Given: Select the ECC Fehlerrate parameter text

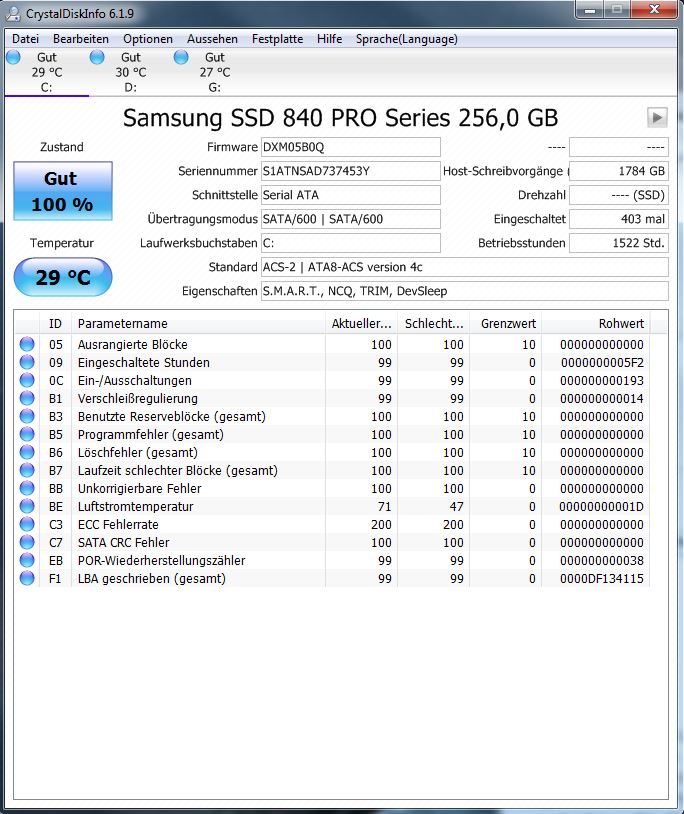Looking at the screenshot, I should tap(118, 524).
